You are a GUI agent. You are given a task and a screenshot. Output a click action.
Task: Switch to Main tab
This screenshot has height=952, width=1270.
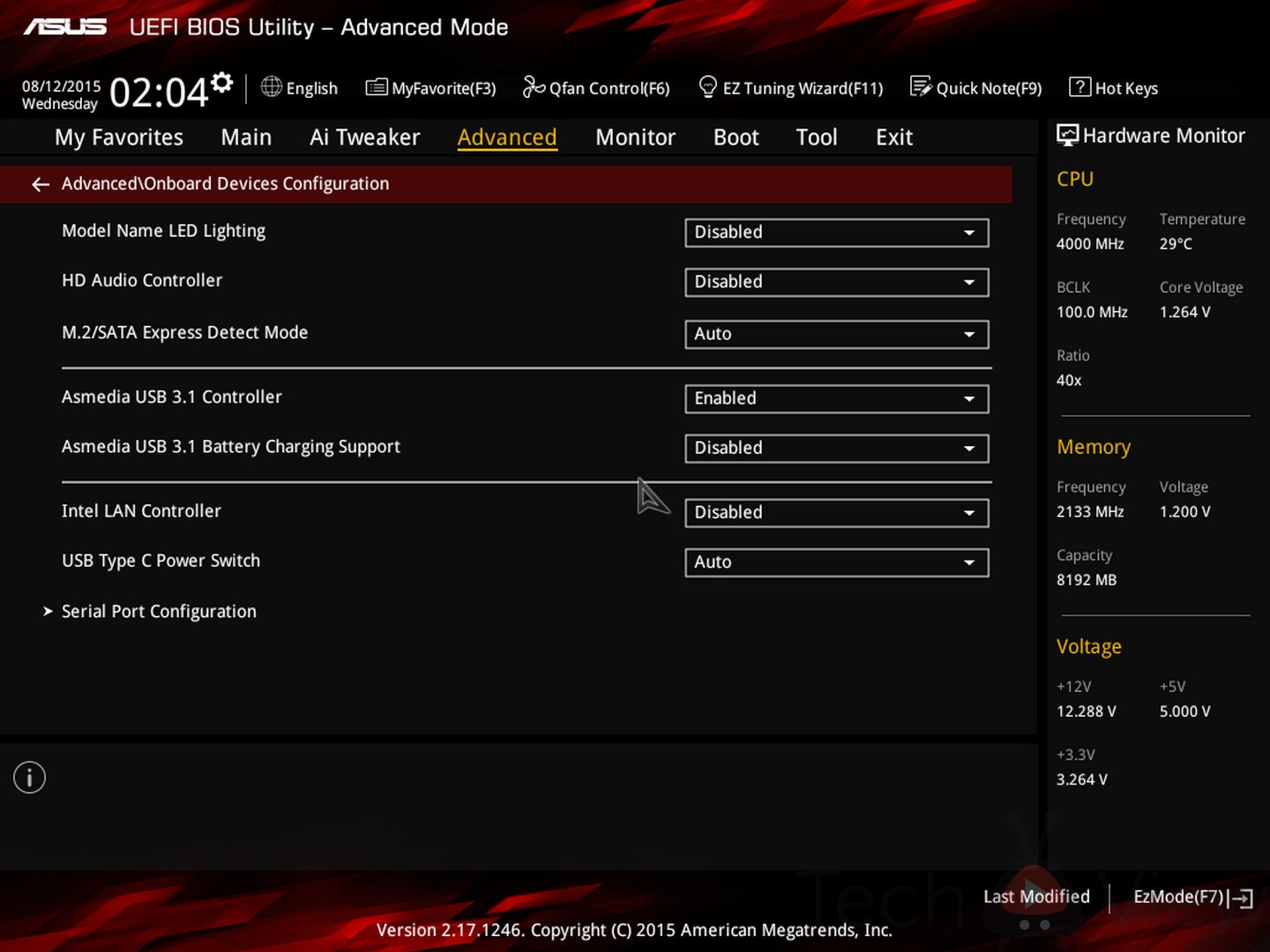[246, 138]
